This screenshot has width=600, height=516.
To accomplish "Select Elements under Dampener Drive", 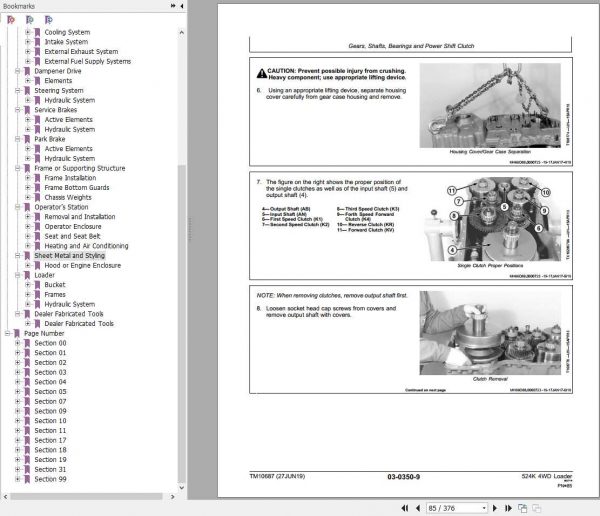I will pyautogui.click(x=58, y=81).
